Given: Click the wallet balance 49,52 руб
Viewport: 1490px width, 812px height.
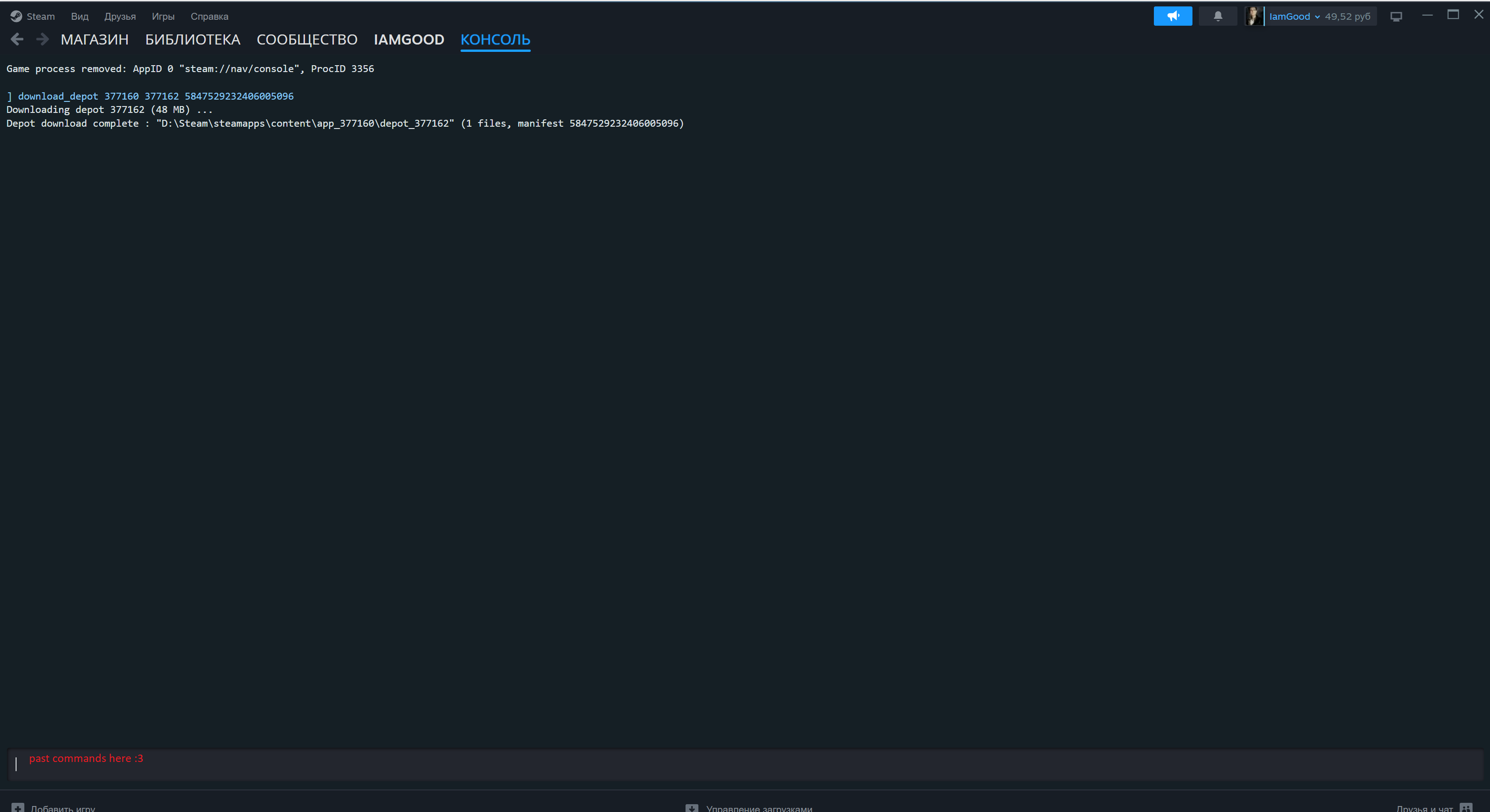Looking at the screenshot, I should [1347, 16].
